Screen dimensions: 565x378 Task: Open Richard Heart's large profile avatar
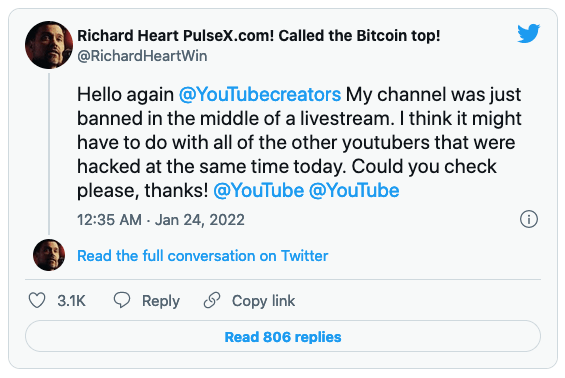pos(49,45)
